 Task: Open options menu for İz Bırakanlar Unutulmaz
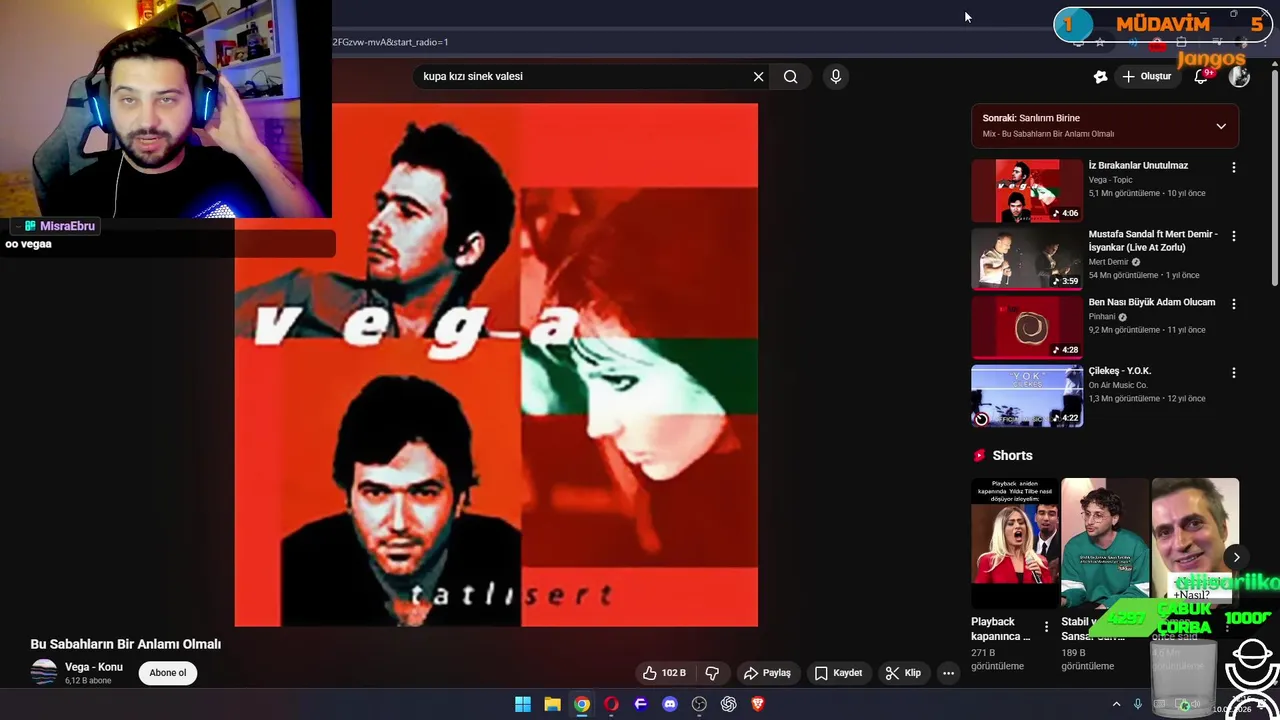(x=1233, y=167)
